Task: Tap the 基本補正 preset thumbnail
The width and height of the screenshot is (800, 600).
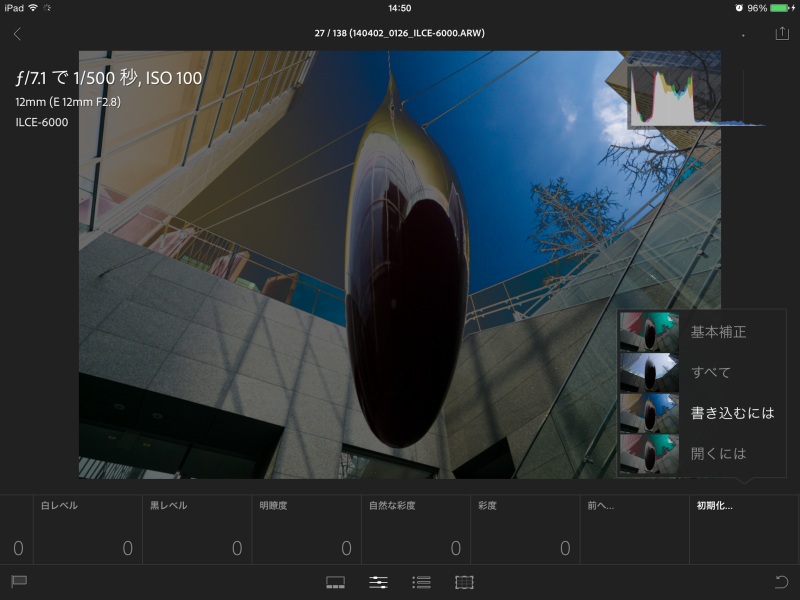Action: click(650, 332)
